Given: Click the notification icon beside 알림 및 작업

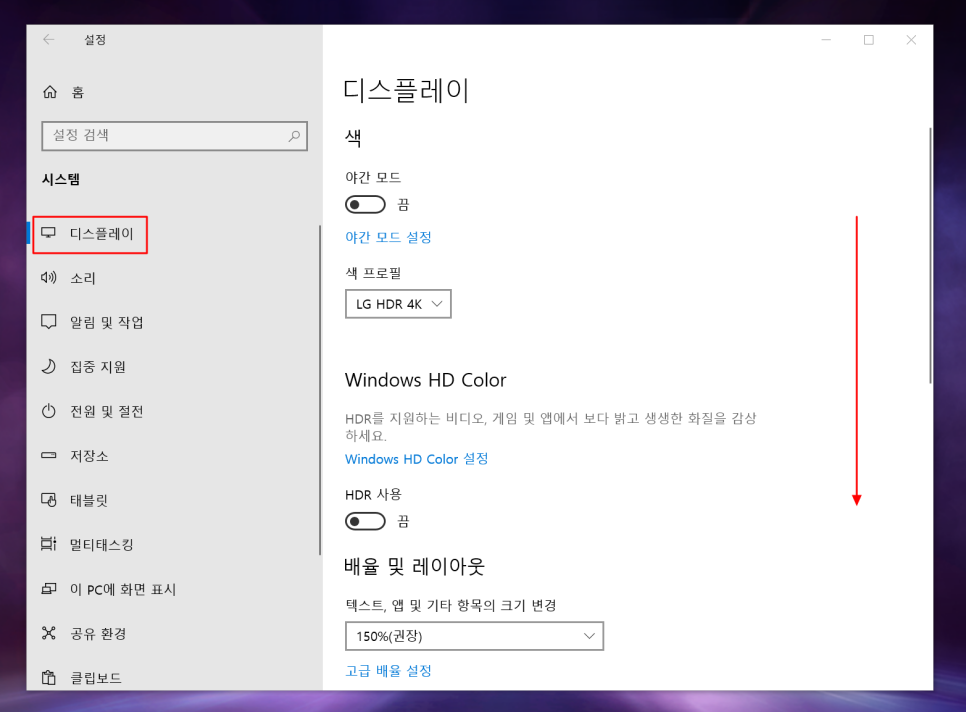Looking at the screenshot, I should click(49, 322).
